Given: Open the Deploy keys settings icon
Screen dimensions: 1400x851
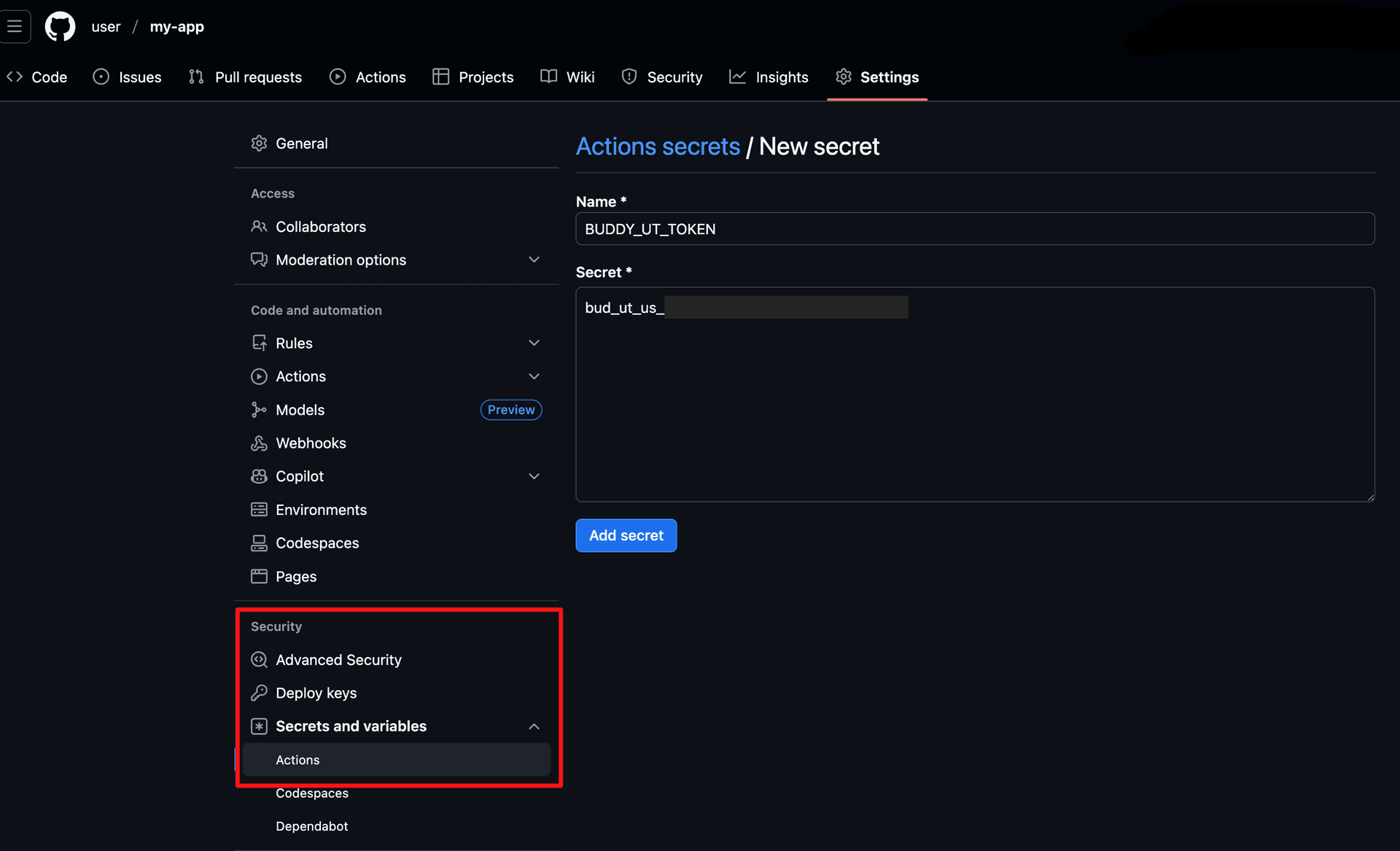Looking at the screenshot, I should pos(260,693).
